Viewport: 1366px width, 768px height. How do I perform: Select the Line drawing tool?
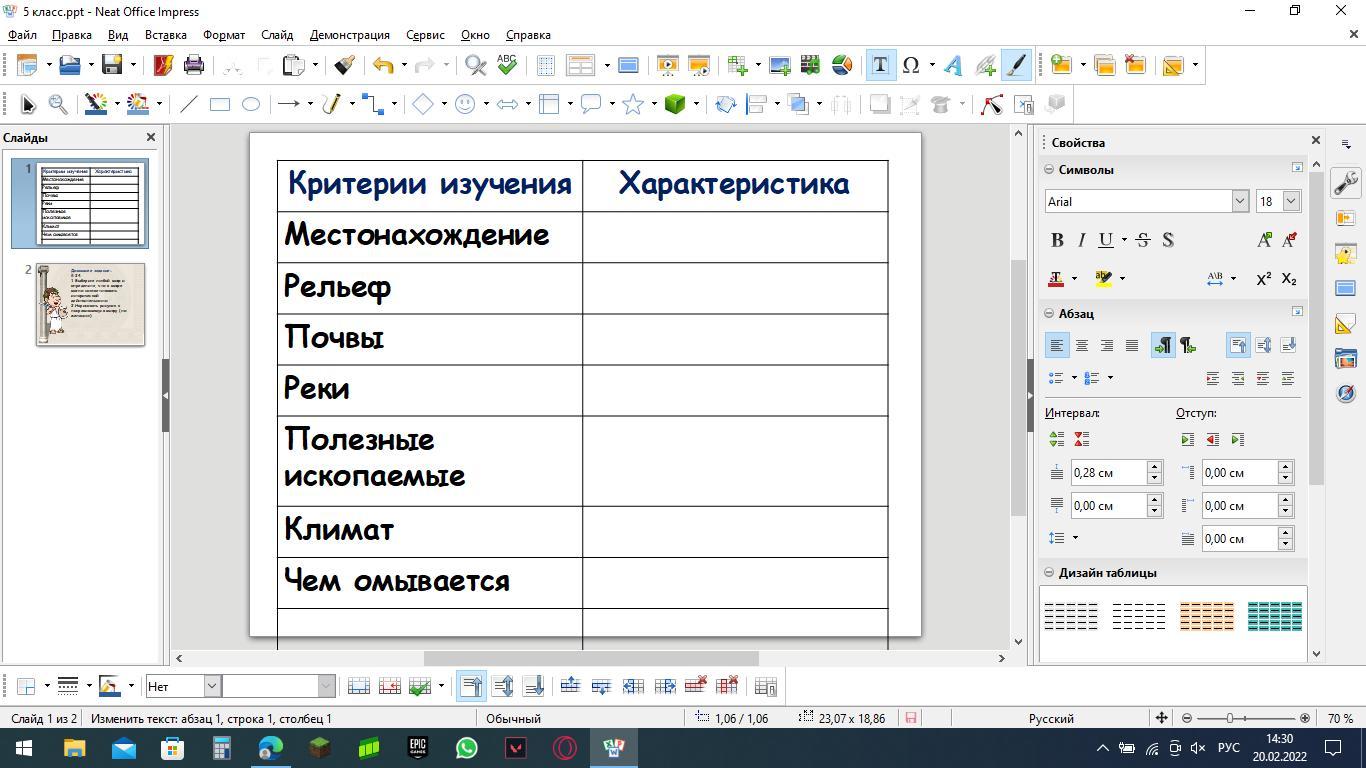coord(188,104)
